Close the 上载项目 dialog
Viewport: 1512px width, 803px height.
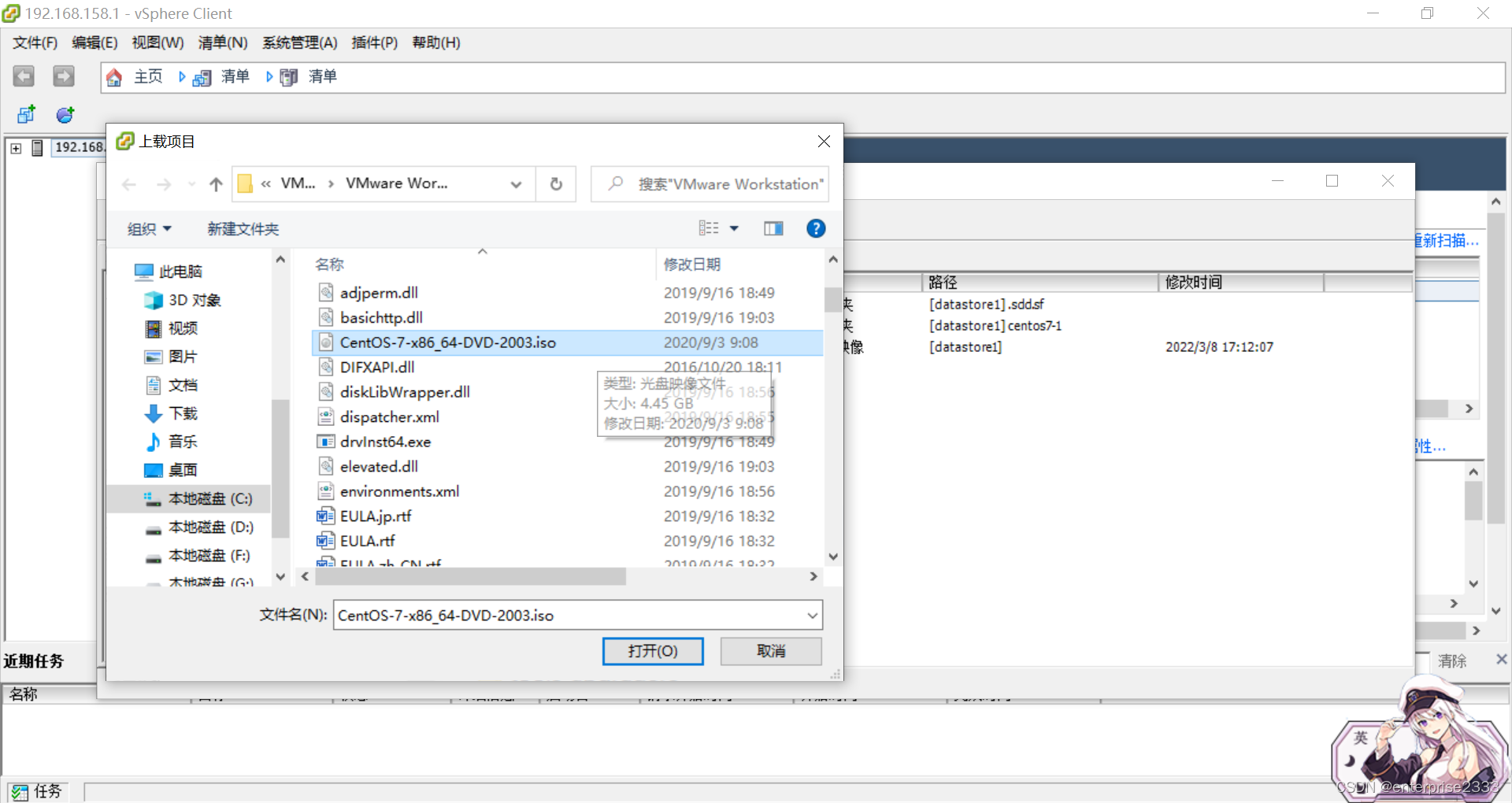824,142
